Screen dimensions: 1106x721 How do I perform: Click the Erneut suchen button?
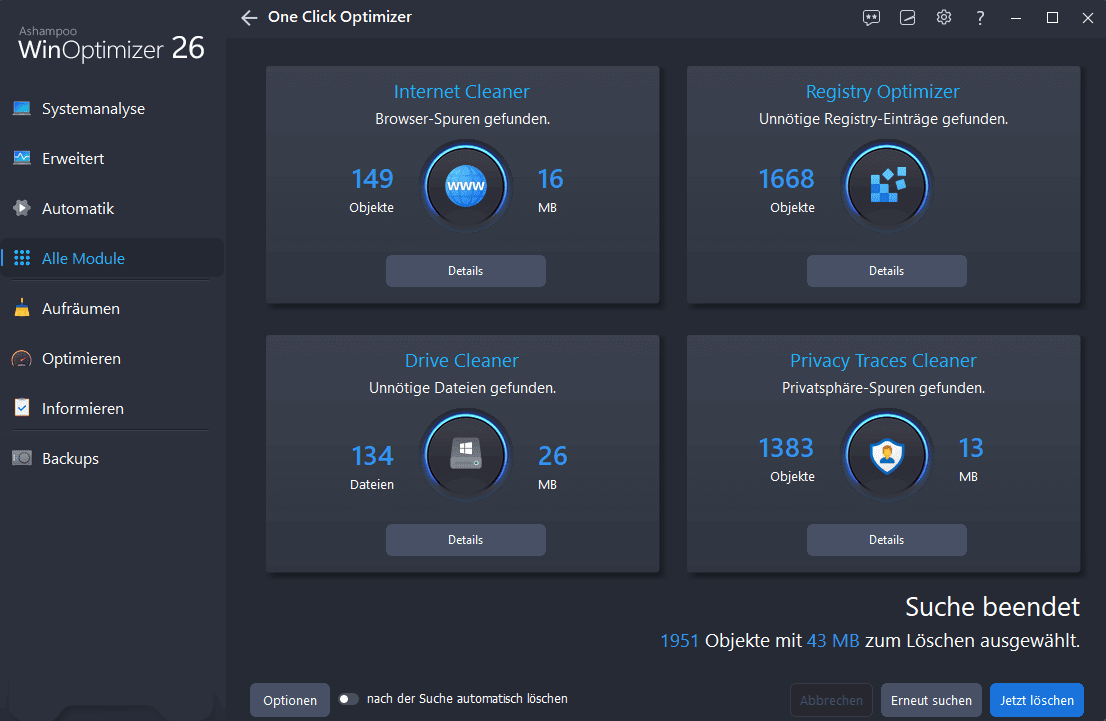pyautogui.click(x=931, y=701)
